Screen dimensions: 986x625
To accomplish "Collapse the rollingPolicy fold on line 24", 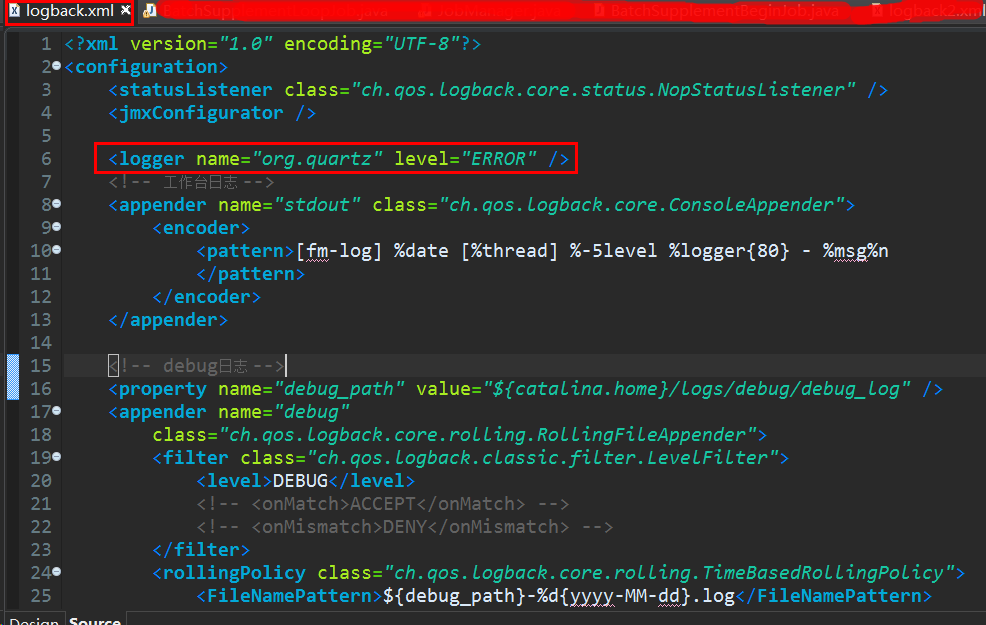I will 57,572.
